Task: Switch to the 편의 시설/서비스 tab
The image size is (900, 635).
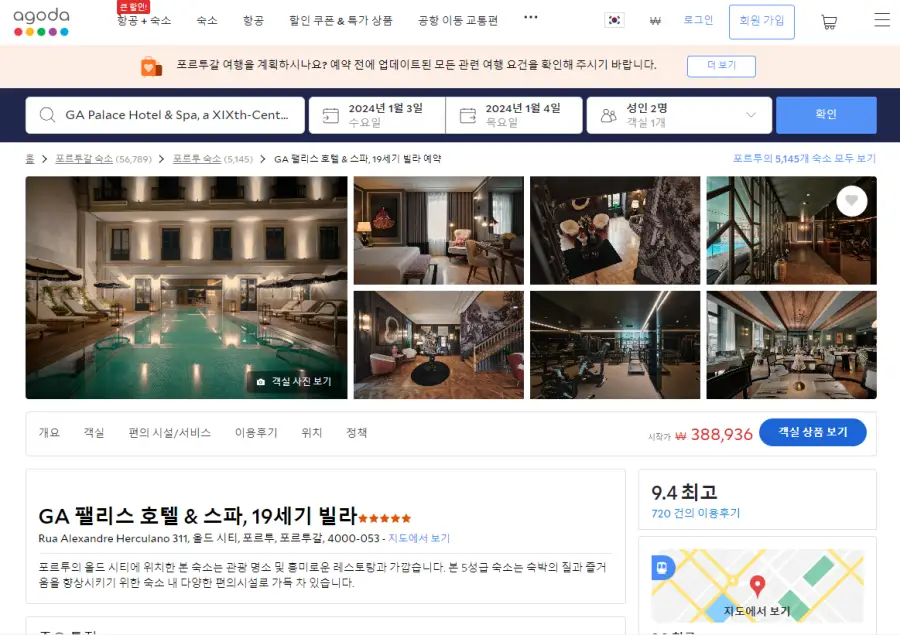Action: [170, 433]
